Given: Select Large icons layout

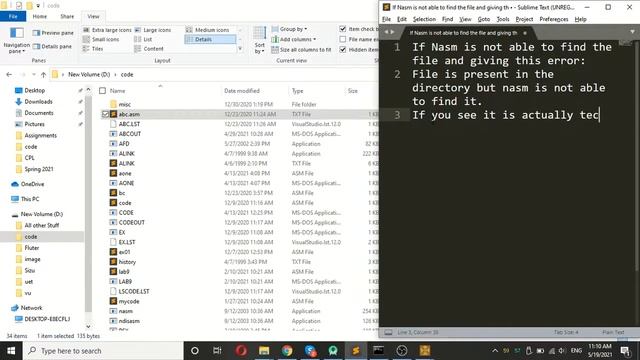Looking at the screenshot, I should point(153,30).
